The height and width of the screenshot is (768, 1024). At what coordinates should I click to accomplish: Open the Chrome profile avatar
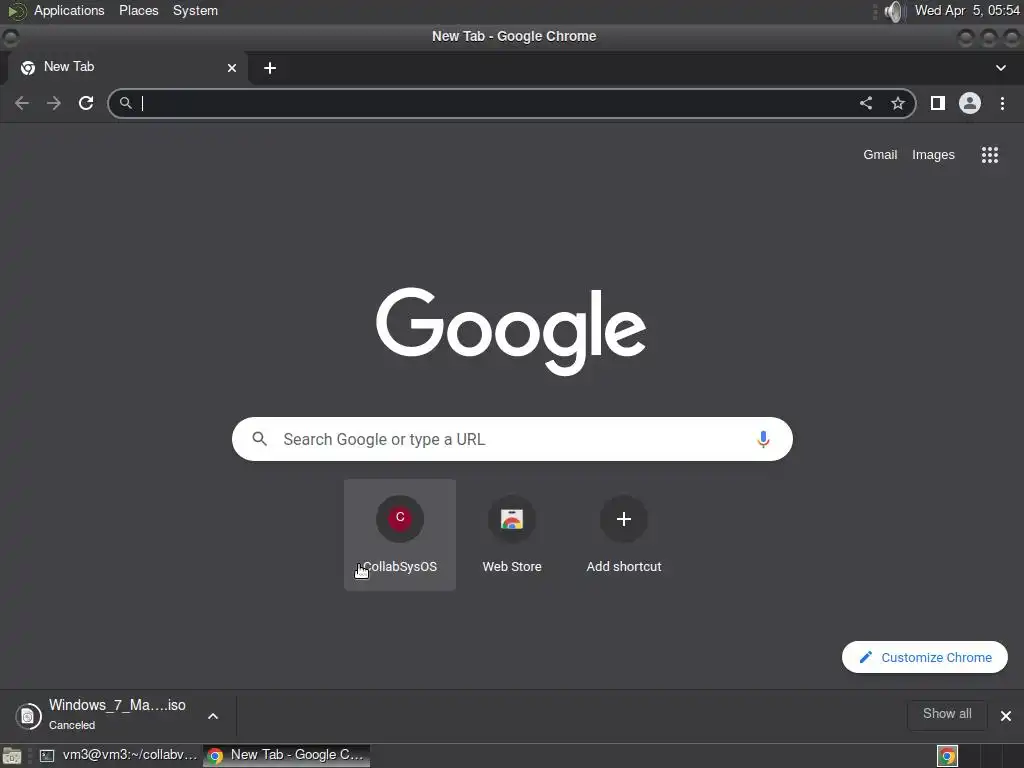[x=970, y=103]
